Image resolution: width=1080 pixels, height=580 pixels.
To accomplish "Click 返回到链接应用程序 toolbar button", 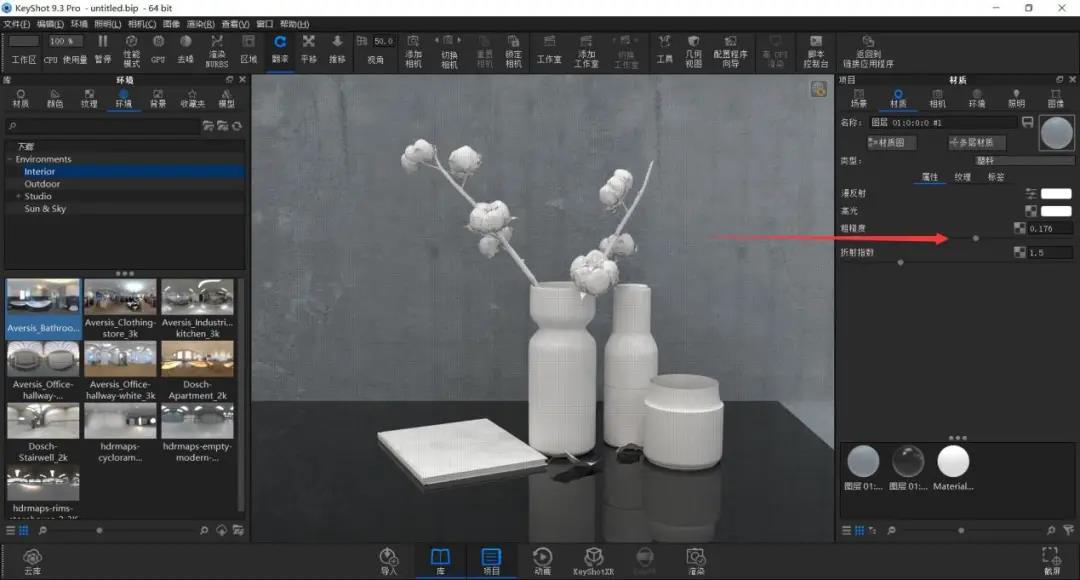I will (868, 51).
